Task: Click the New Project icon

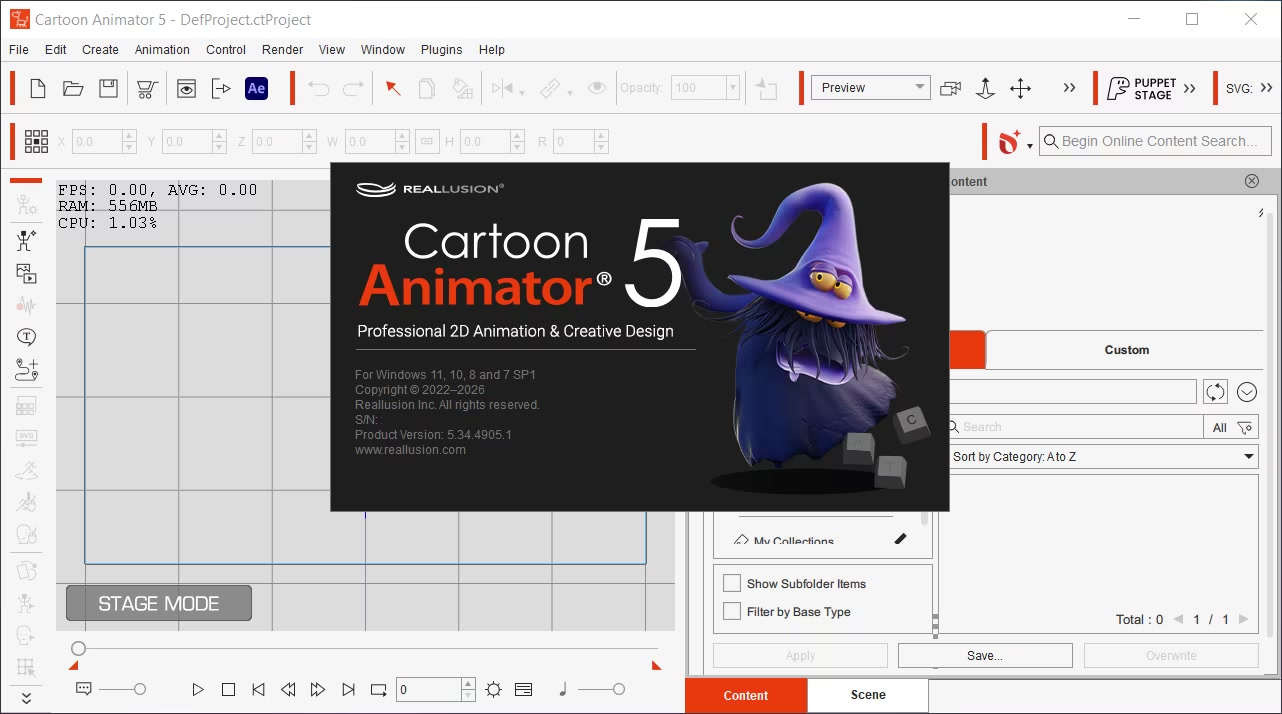Action: [x=38, y=88]
